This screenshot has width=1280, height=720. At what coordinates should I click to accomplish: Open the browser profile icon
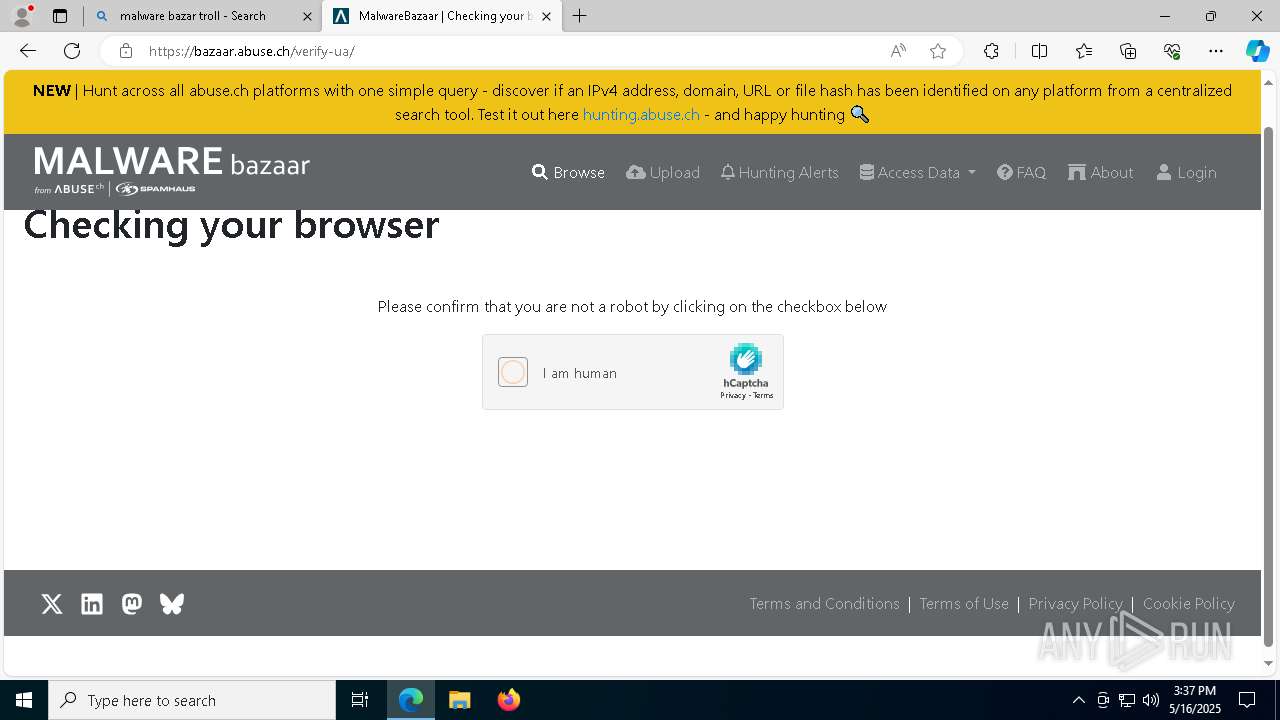point(21,16)
